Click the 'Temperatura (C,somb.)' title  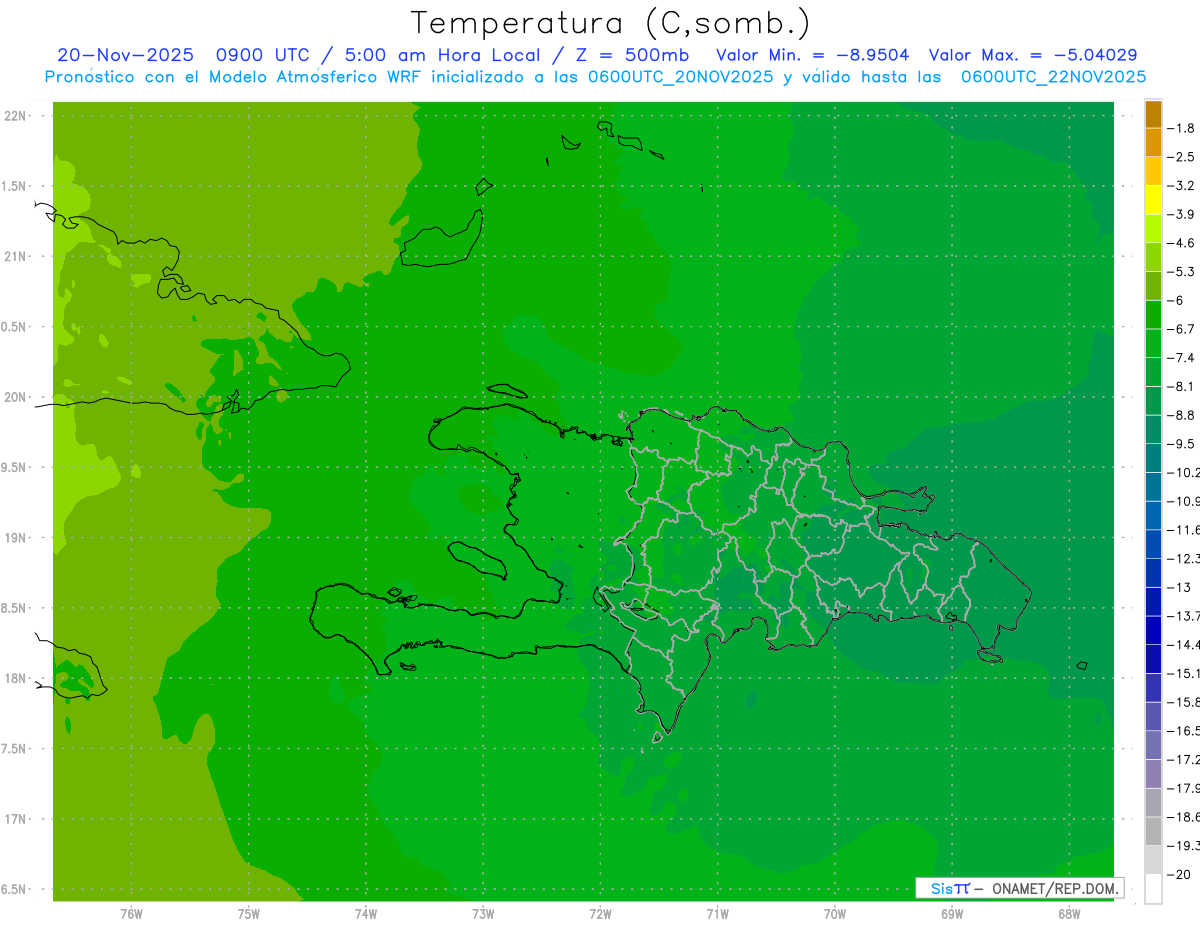pos(609,23)
